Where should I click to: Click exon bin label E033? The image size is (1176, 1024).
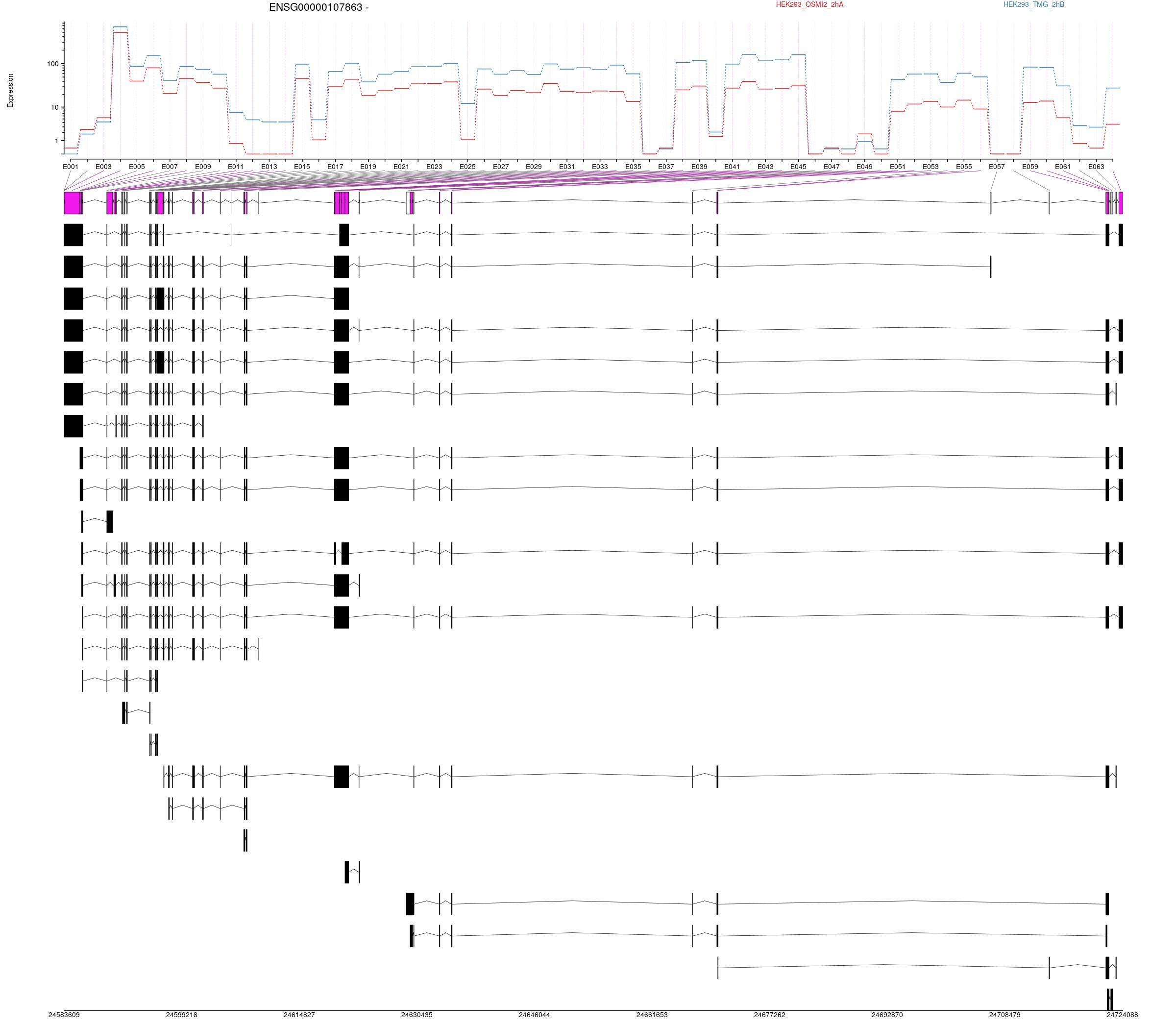(x=600, y=167)
